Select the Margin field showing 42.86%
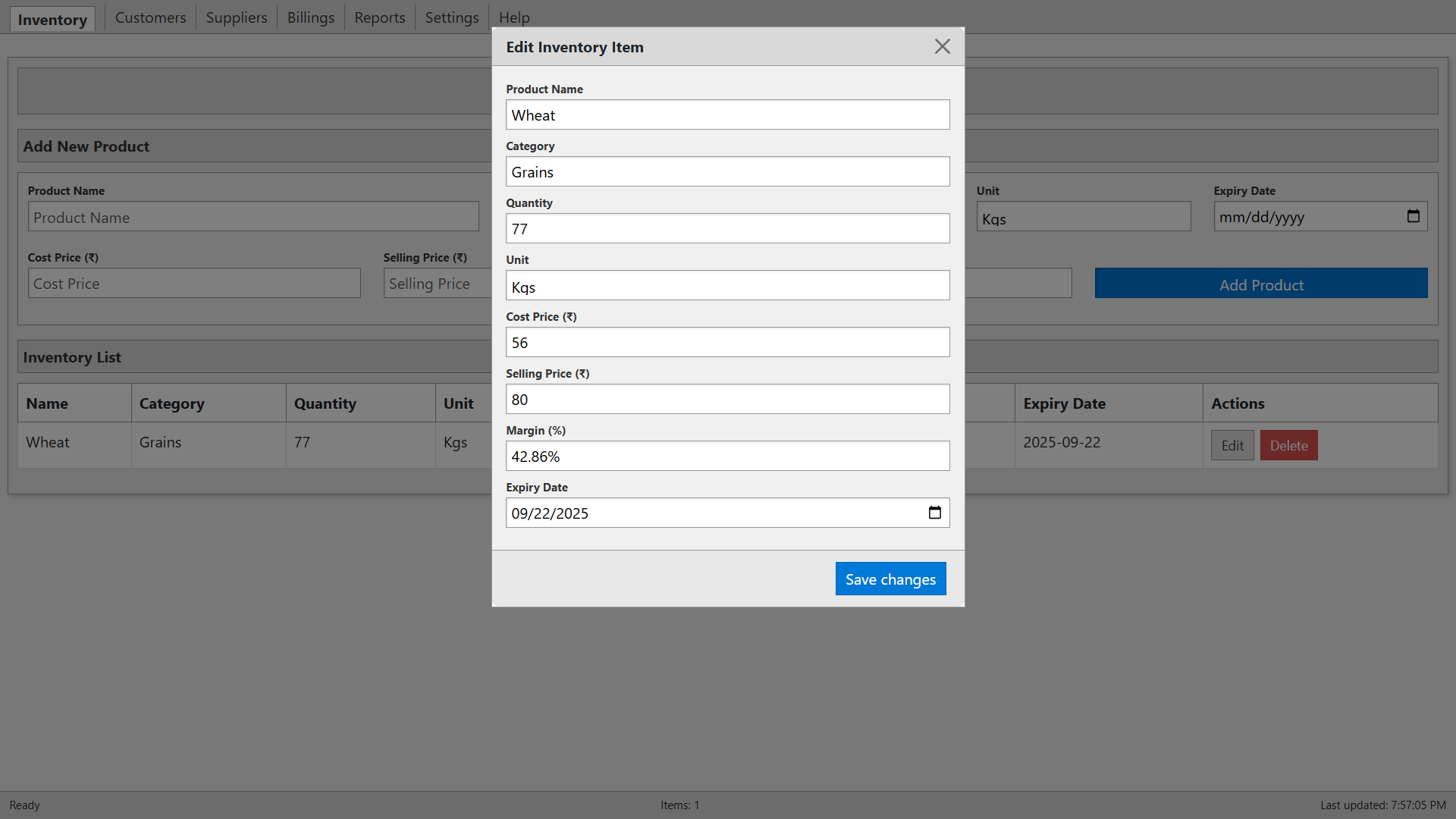The height and width of the screenshot is (819, 1456). pyautogui.click(x=727, y=456)
